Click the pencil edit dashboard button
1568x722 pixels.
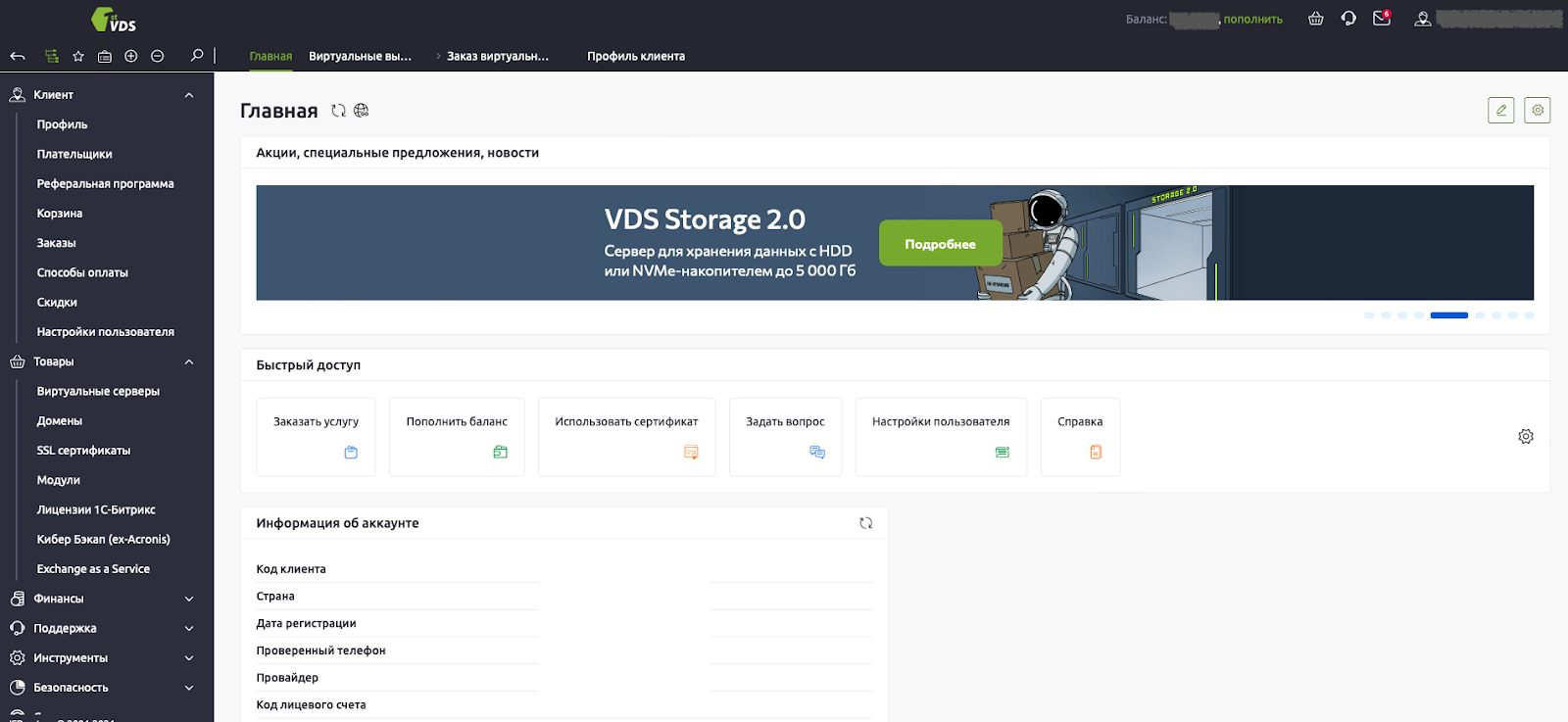tap(1501, 111)
